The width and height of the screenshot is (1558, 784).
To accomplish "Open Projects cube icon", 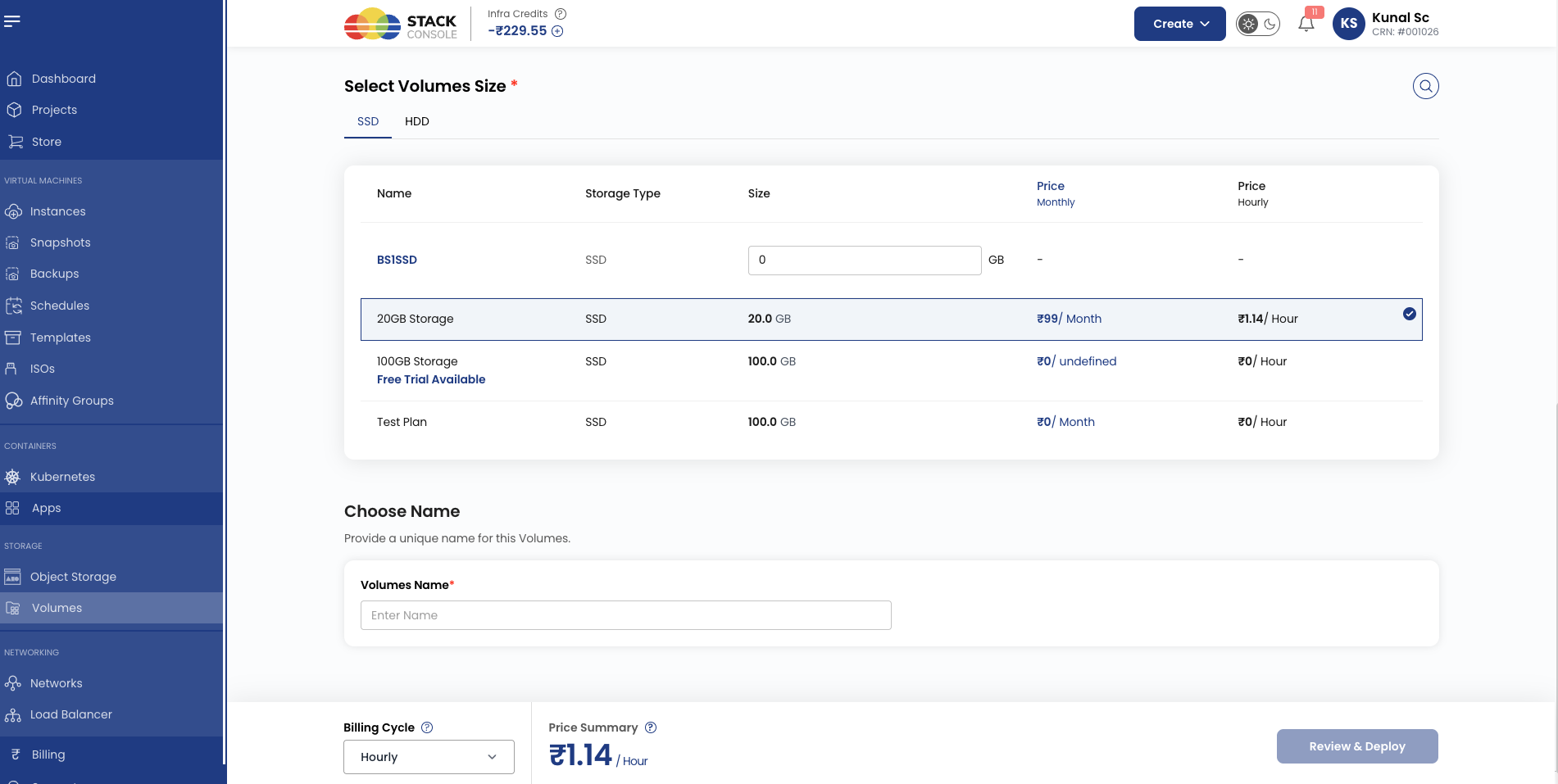I will [x=14, y=110].
